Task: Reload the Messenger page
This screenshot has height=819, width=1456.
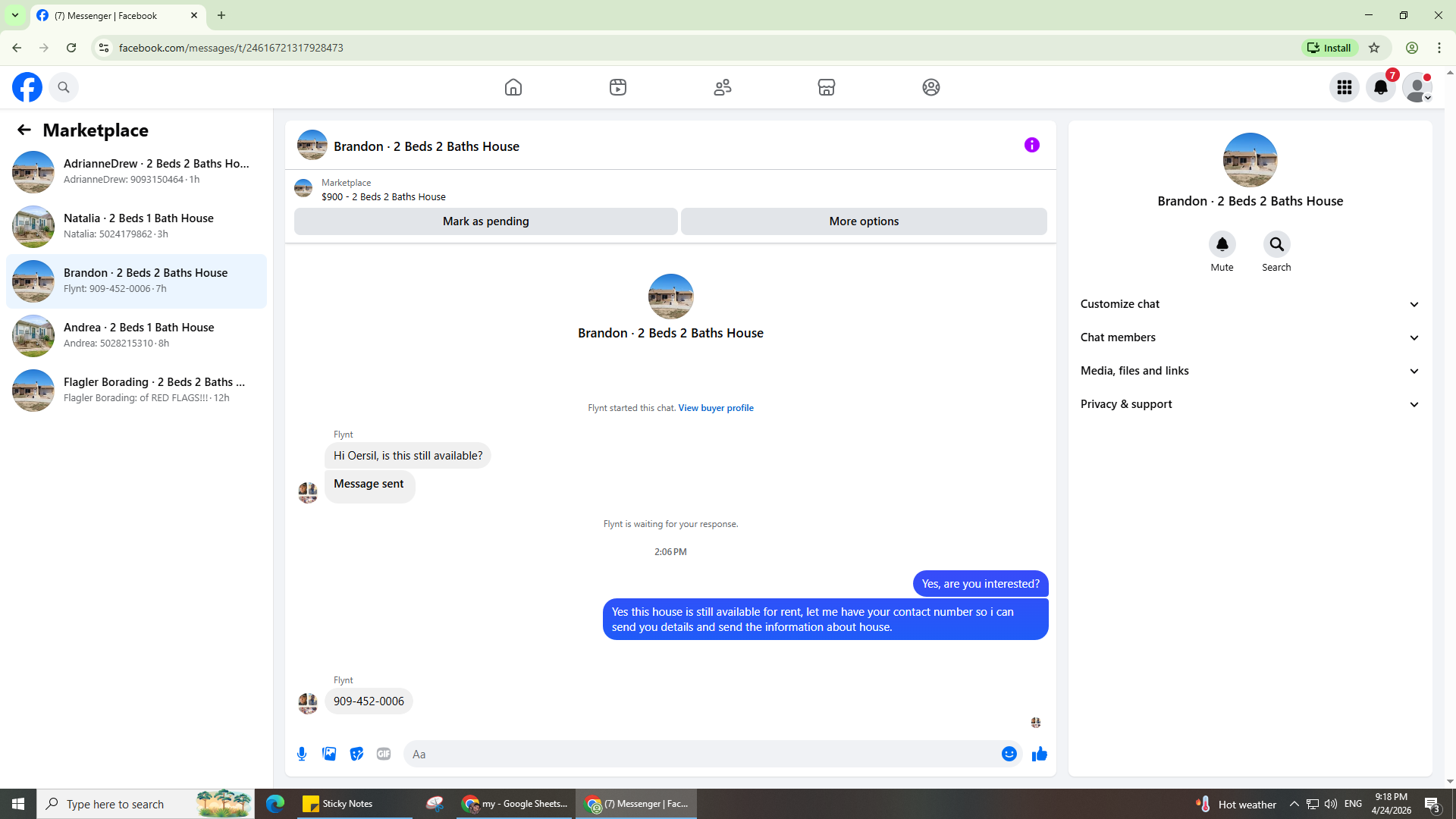Action: pos(71,48)
